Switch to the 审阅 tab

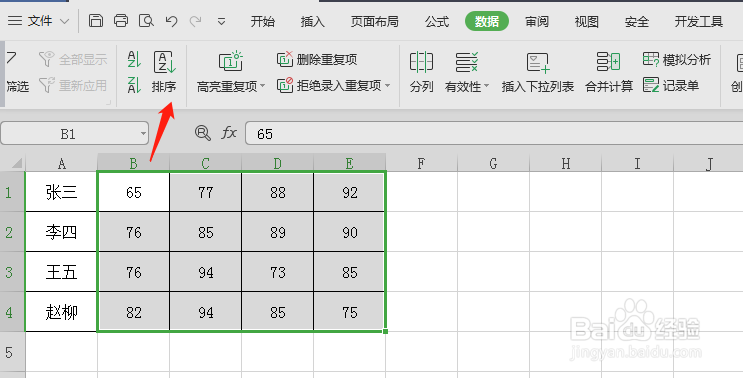pos(536,22)
